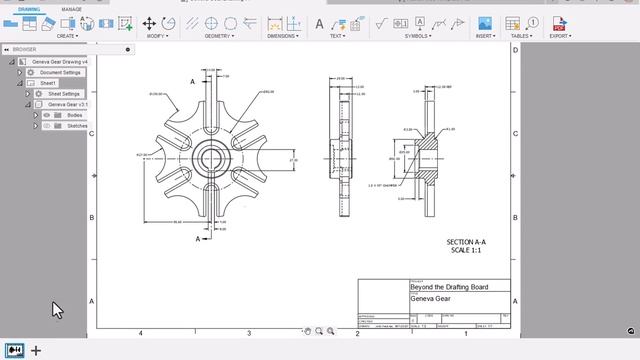Select the Center Mark Pattern tool
This screenshot has height=360, width=640.
pyautogui.click(x=230, y=24)
